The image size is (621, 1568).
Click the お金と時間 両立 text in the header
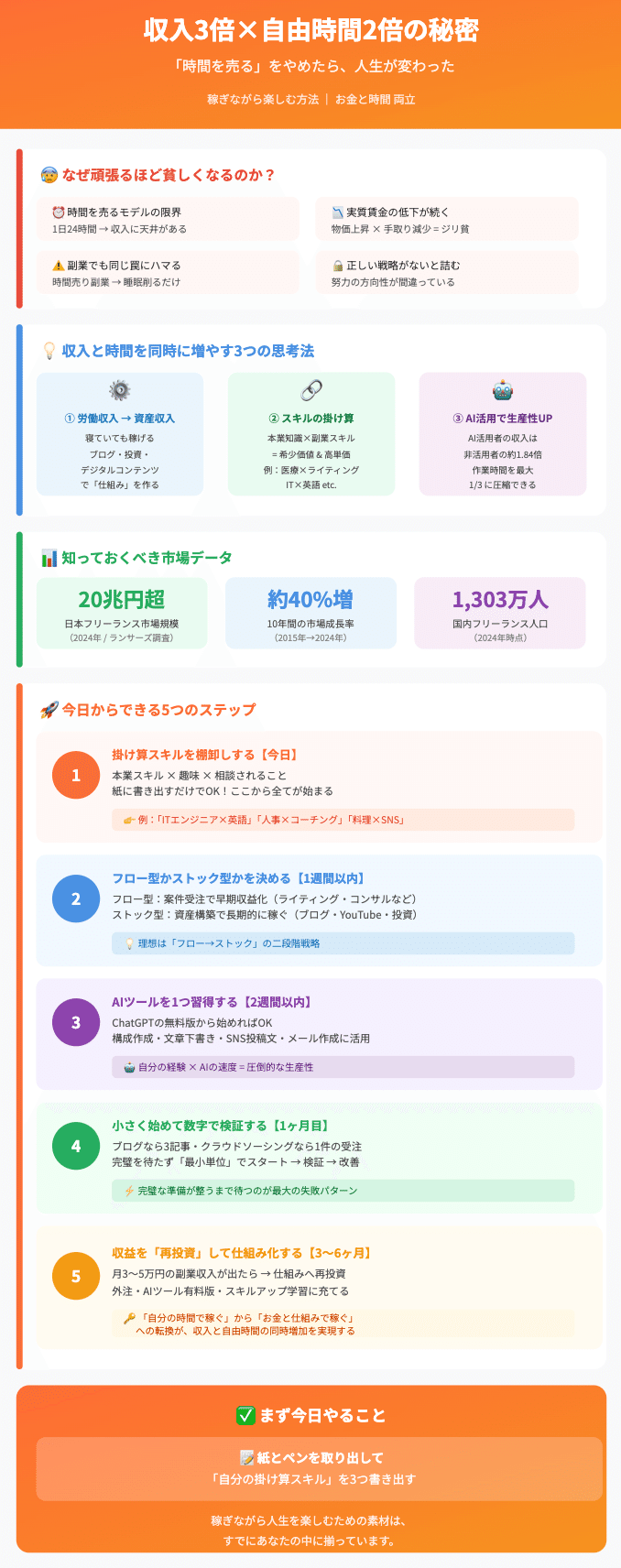coord(376,99)
